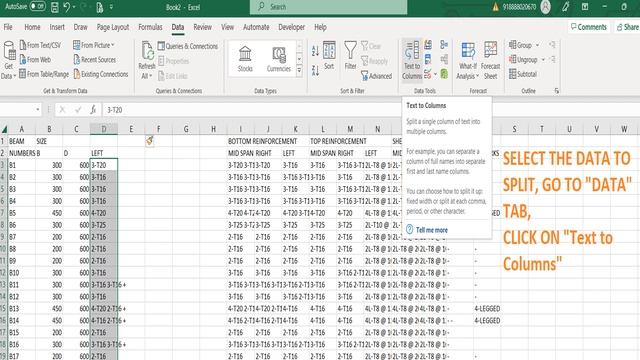Switch to the Home tab
Image resolution: width=640 pixels, height=360 pixels.
32,27
